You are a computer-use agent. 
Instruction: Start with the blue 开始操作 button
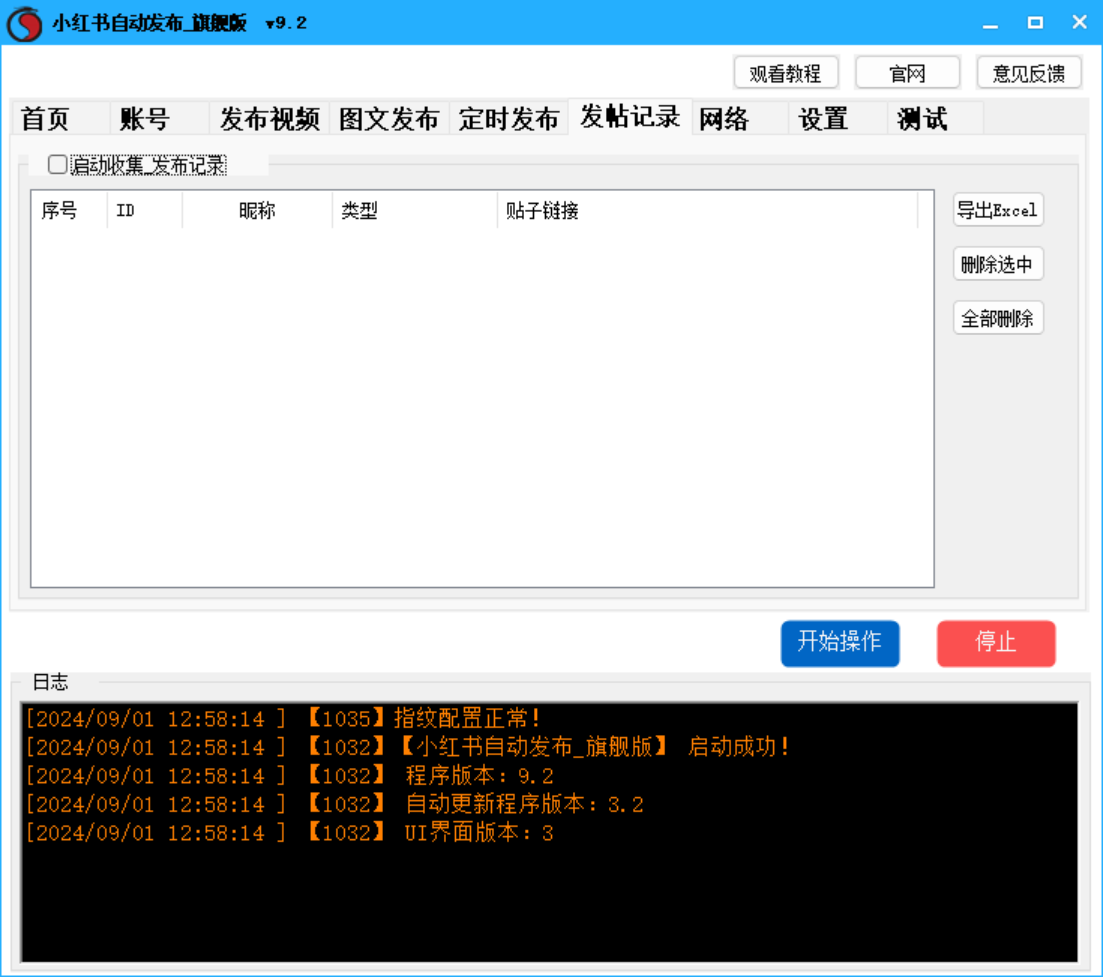(840, 642)
